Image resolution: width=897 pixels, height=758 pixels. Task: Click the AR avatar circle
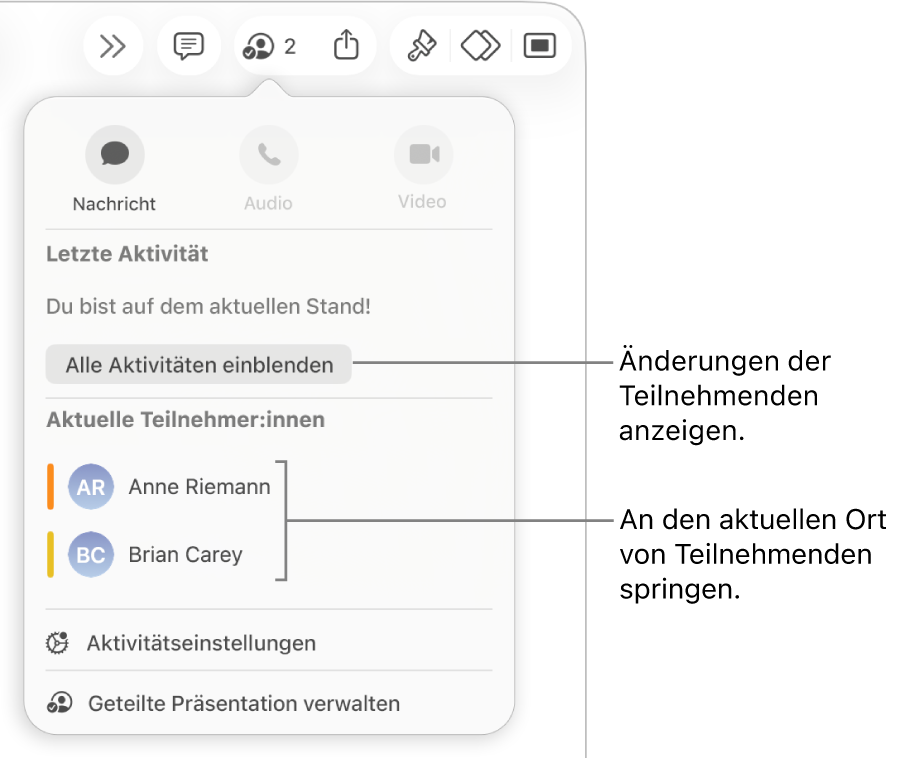(x=91, y=487)
